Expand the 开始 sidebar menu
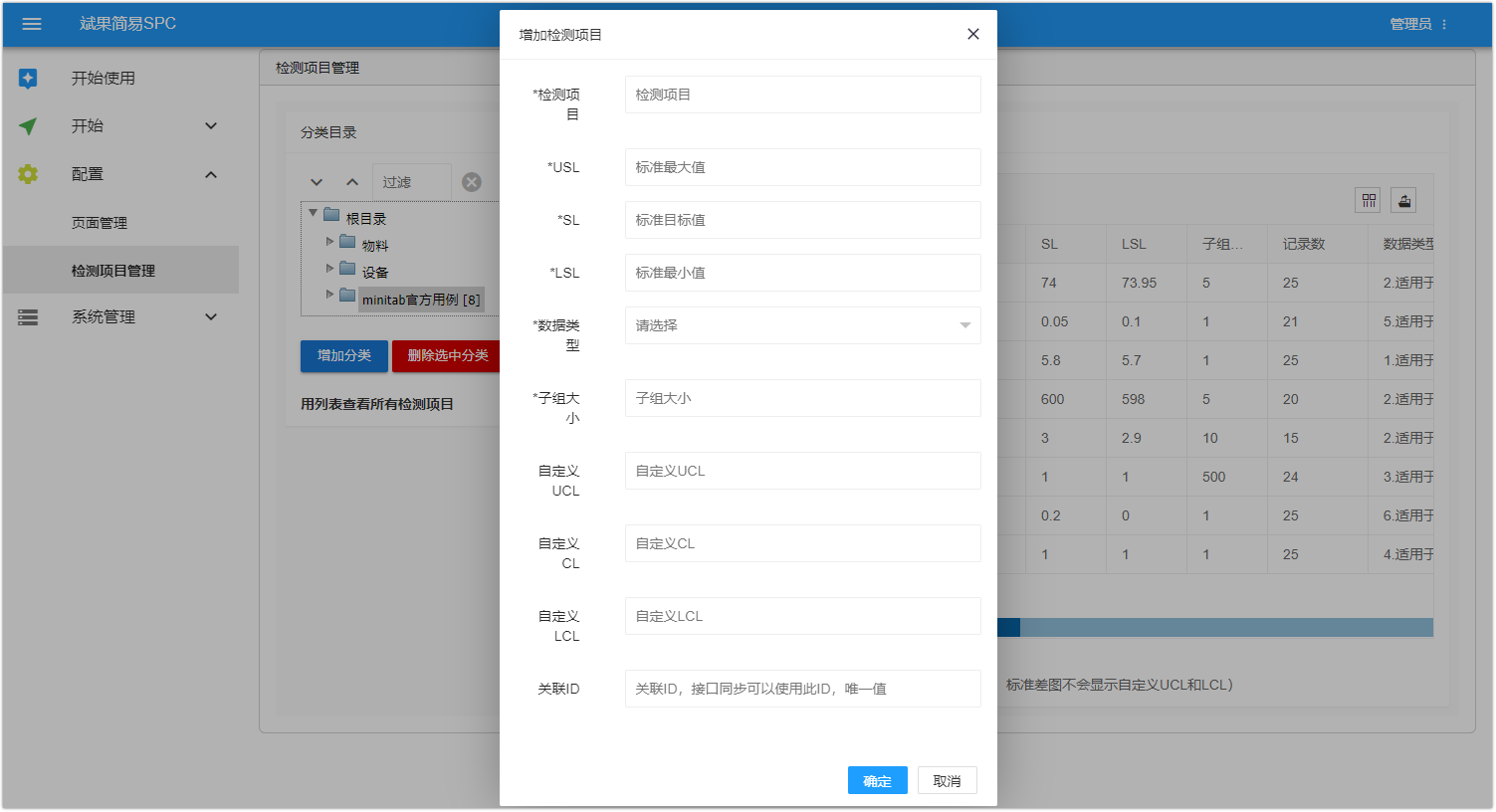The image size is (1496, 812). tap(210, 126)
